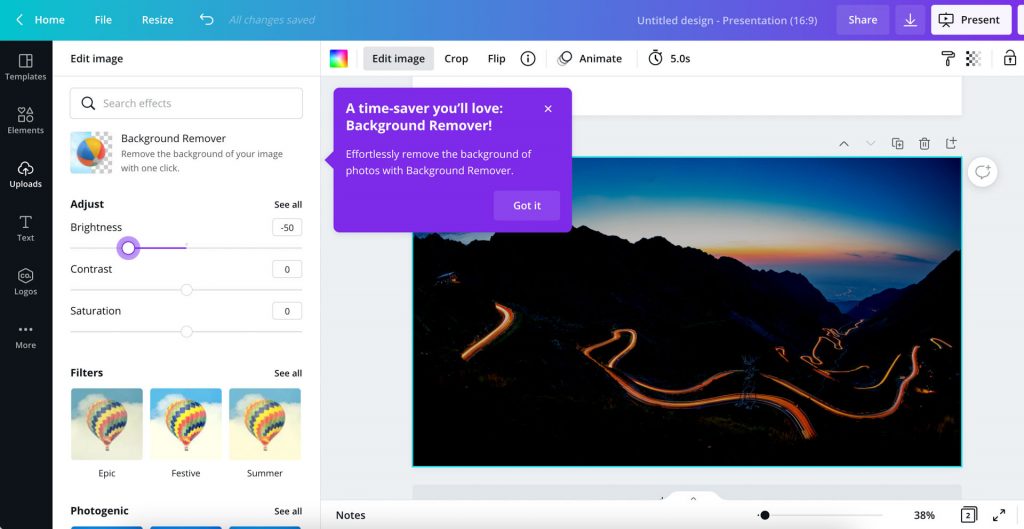Screen dimensions: 1024x529
Task: Click the undo arrow icon
Action: (x=206, y=20)
